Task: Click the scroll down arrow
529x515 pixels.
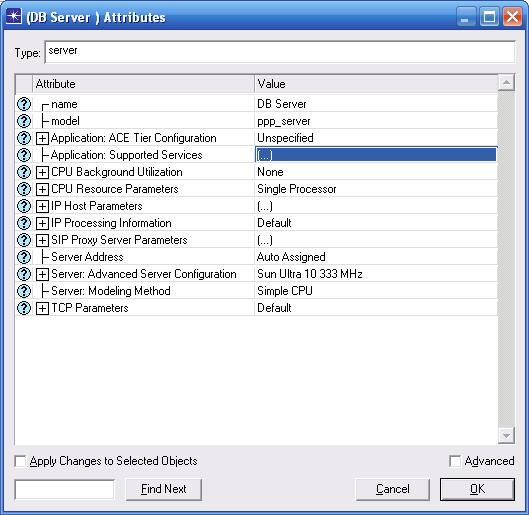Action: 506,435
